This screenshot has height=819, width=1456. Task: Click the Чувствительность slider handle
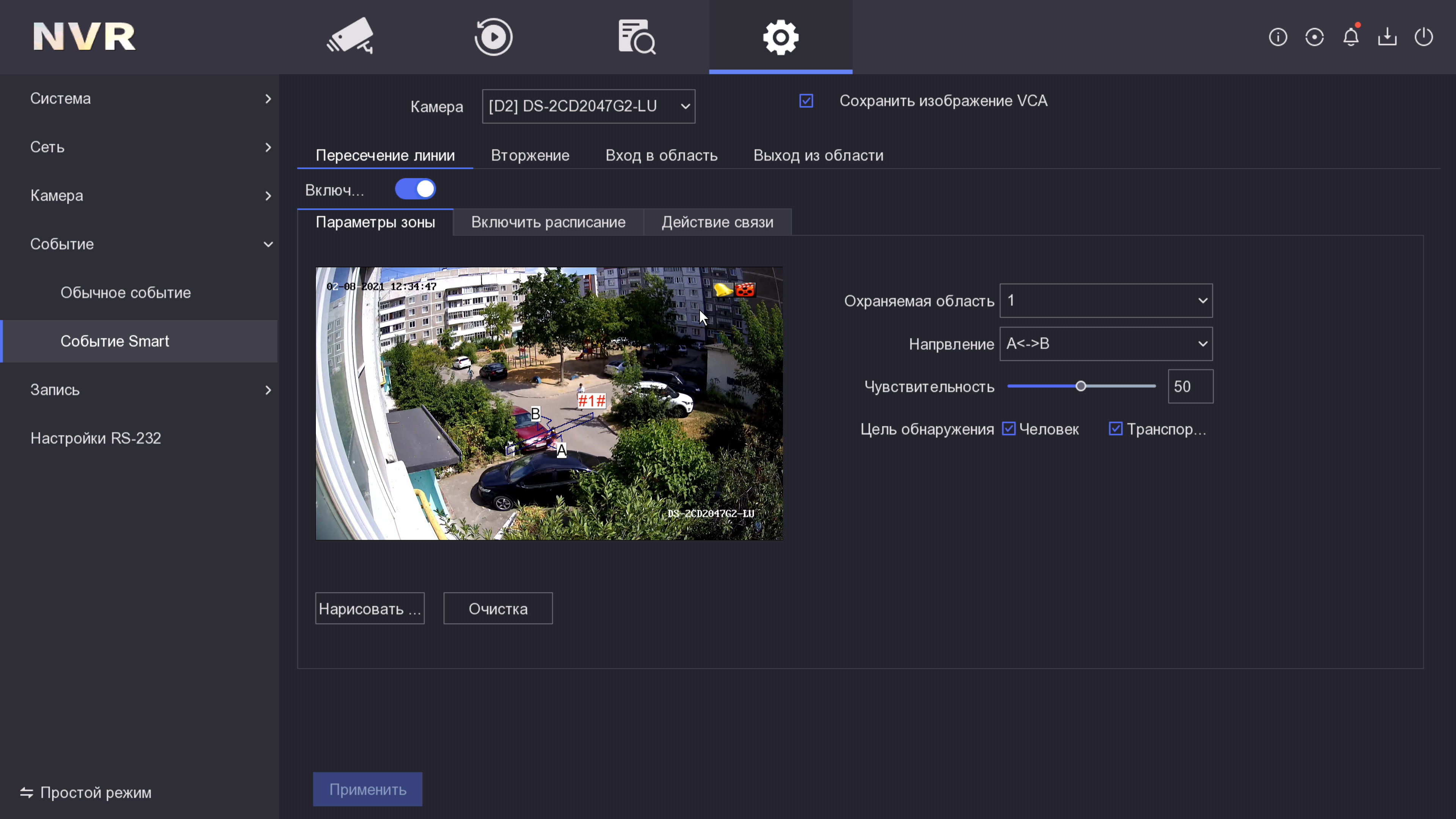point(1081,386)
